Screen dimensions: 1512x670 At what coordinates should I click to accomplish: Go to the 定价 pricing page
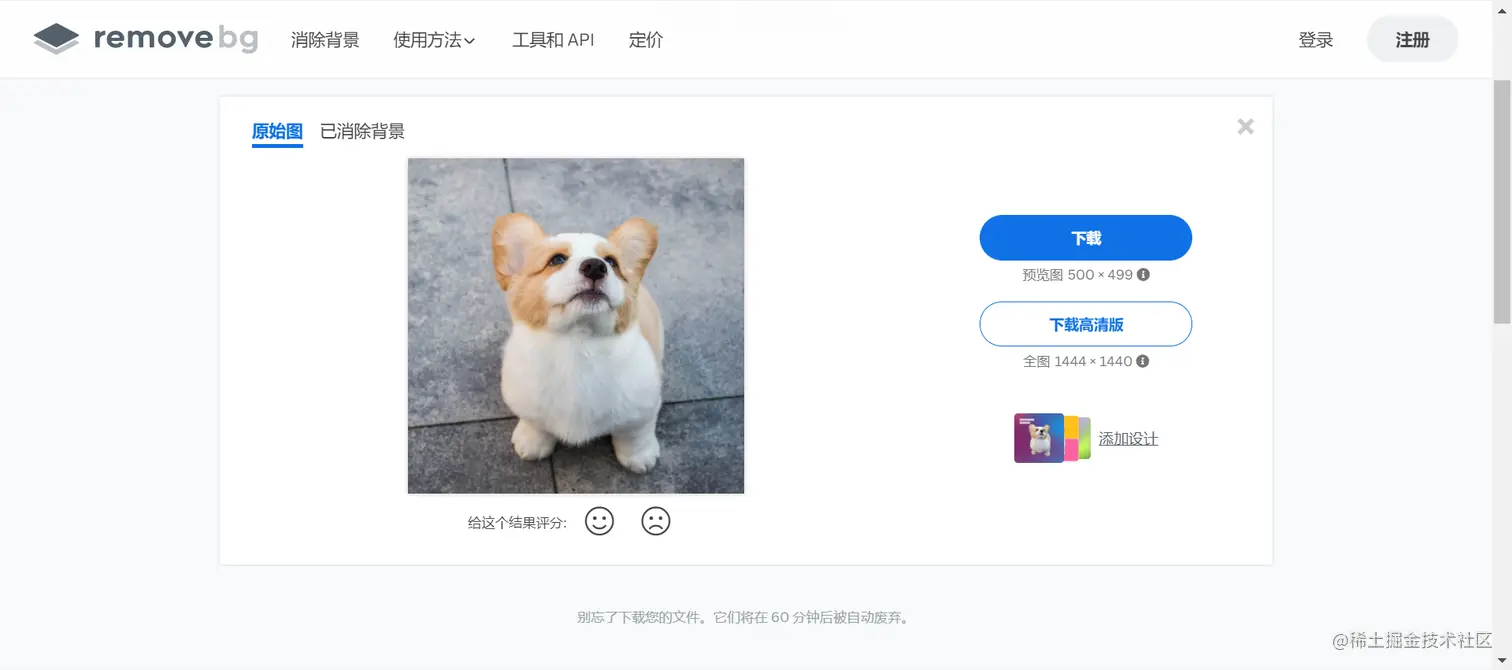click(646, 40)
